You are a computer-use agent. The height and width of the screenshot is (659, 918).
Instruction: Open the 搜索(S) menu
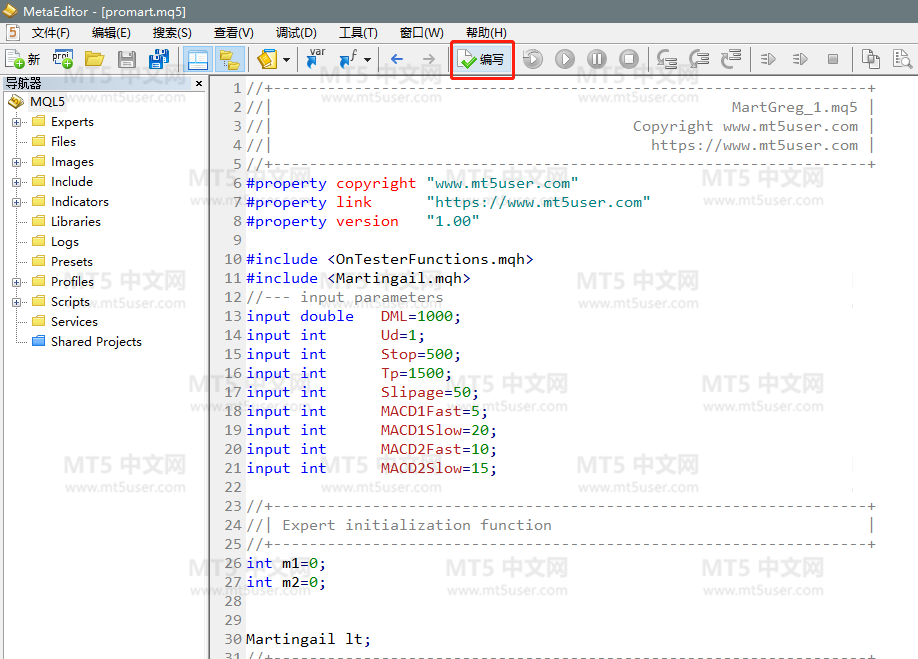point(172,33)
